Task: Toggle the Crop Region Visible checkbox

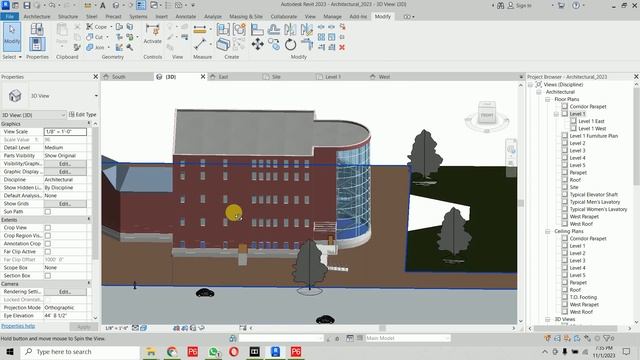Action: pos(48,236)
